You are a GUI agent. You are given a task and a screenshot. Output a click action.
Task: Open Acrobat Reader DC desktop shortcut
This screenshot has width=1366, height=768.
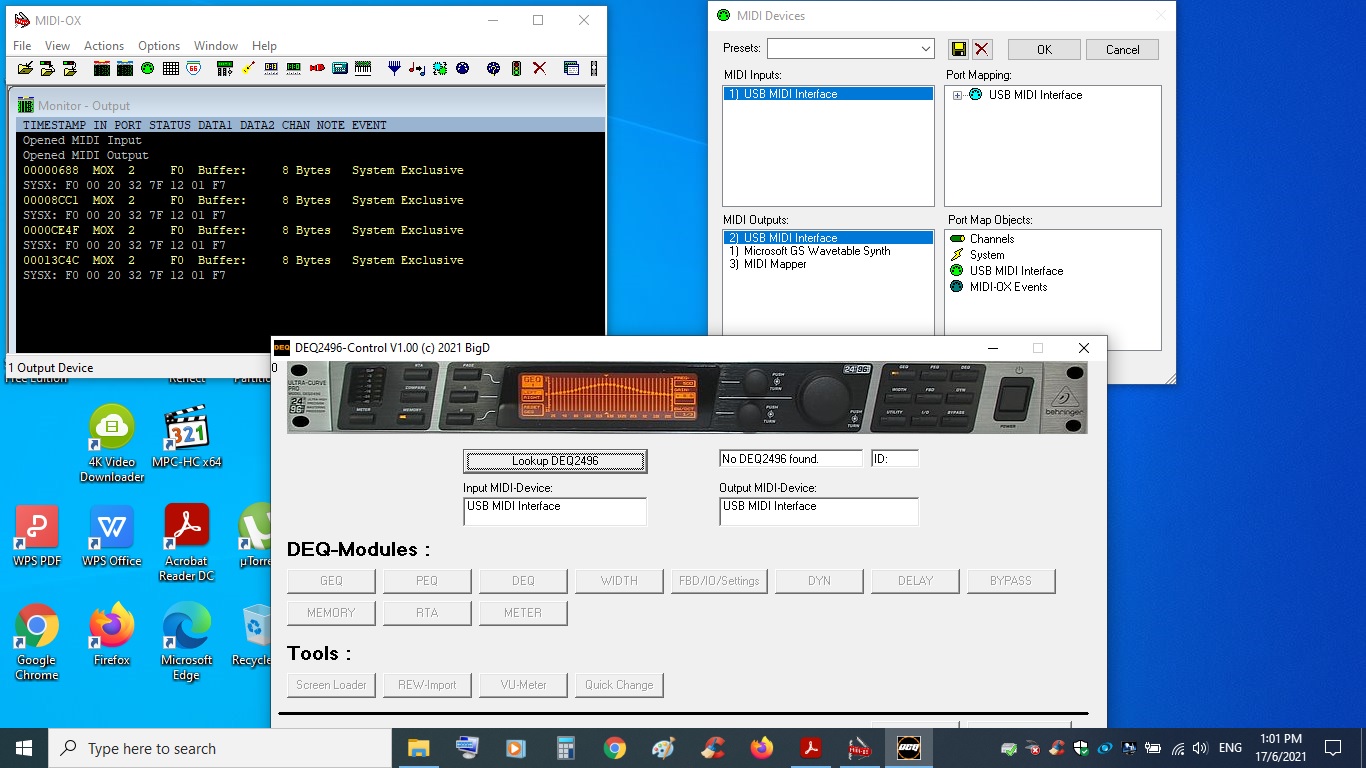tap(186, 543)
